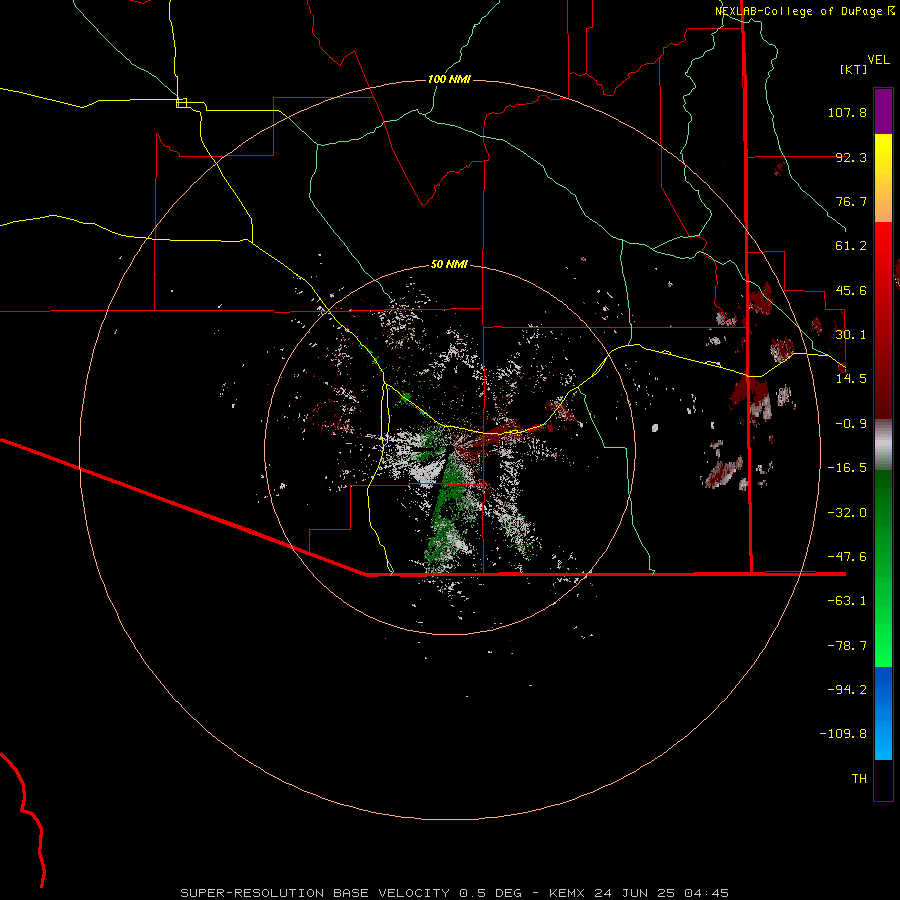Select the -32.0 velocity scale value
Screen dimensions: 900x900
click(847, 513)
